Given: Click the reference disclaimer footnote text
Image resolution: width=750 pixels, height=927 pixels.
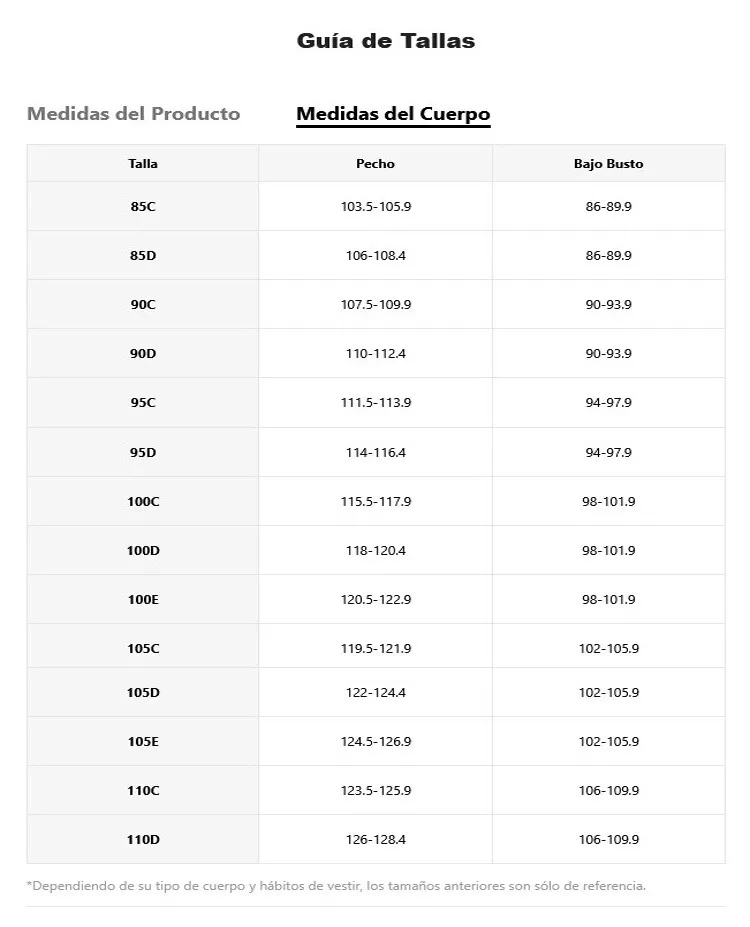Looking at the screenshot, I should [x=336, y=885].
